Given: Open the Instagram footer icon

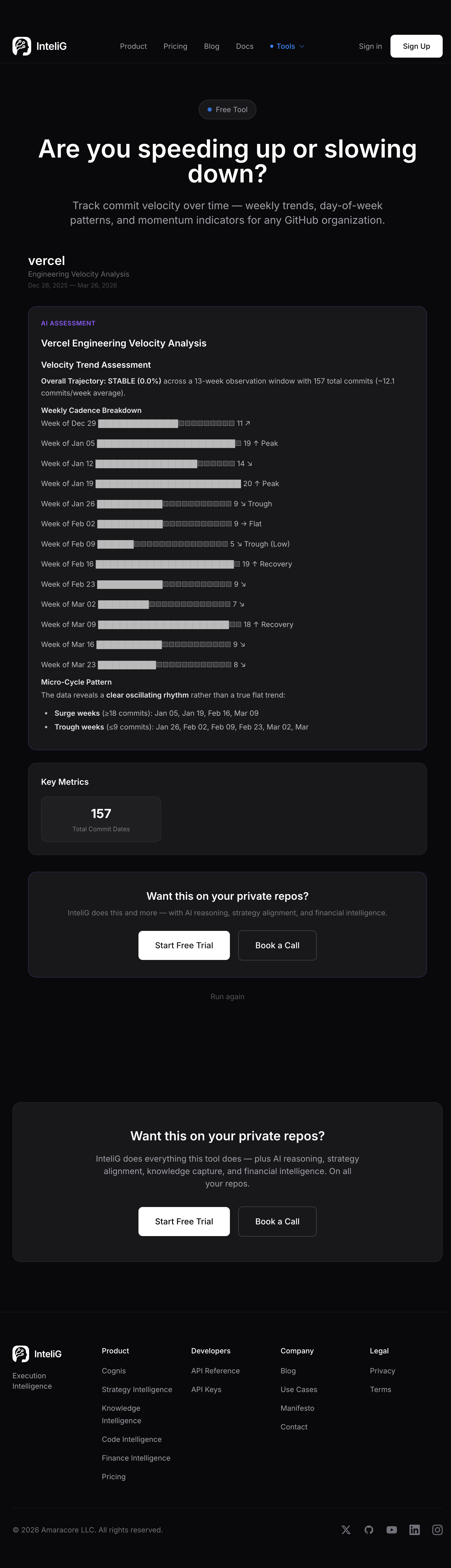Looking at the screenshot, I should point(437,1530).
